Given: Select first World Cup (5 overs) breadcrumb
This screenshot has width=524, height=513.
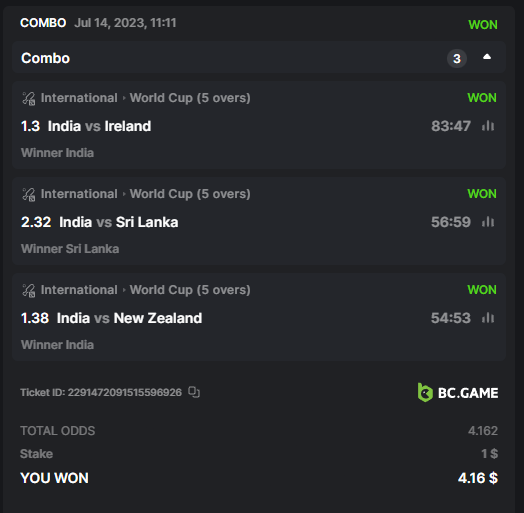Looking at the screenshot, I should coord(190,98).
